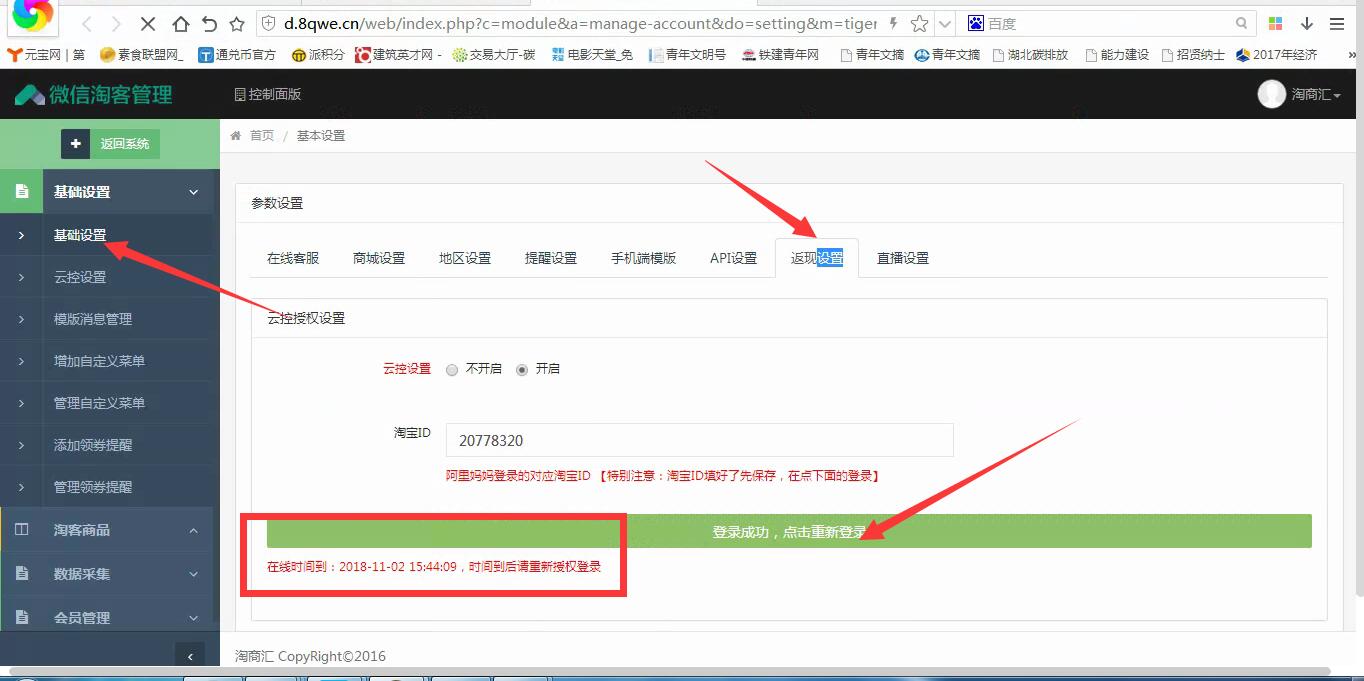Click the 淘商汇 user avatar

(1271, 94)
